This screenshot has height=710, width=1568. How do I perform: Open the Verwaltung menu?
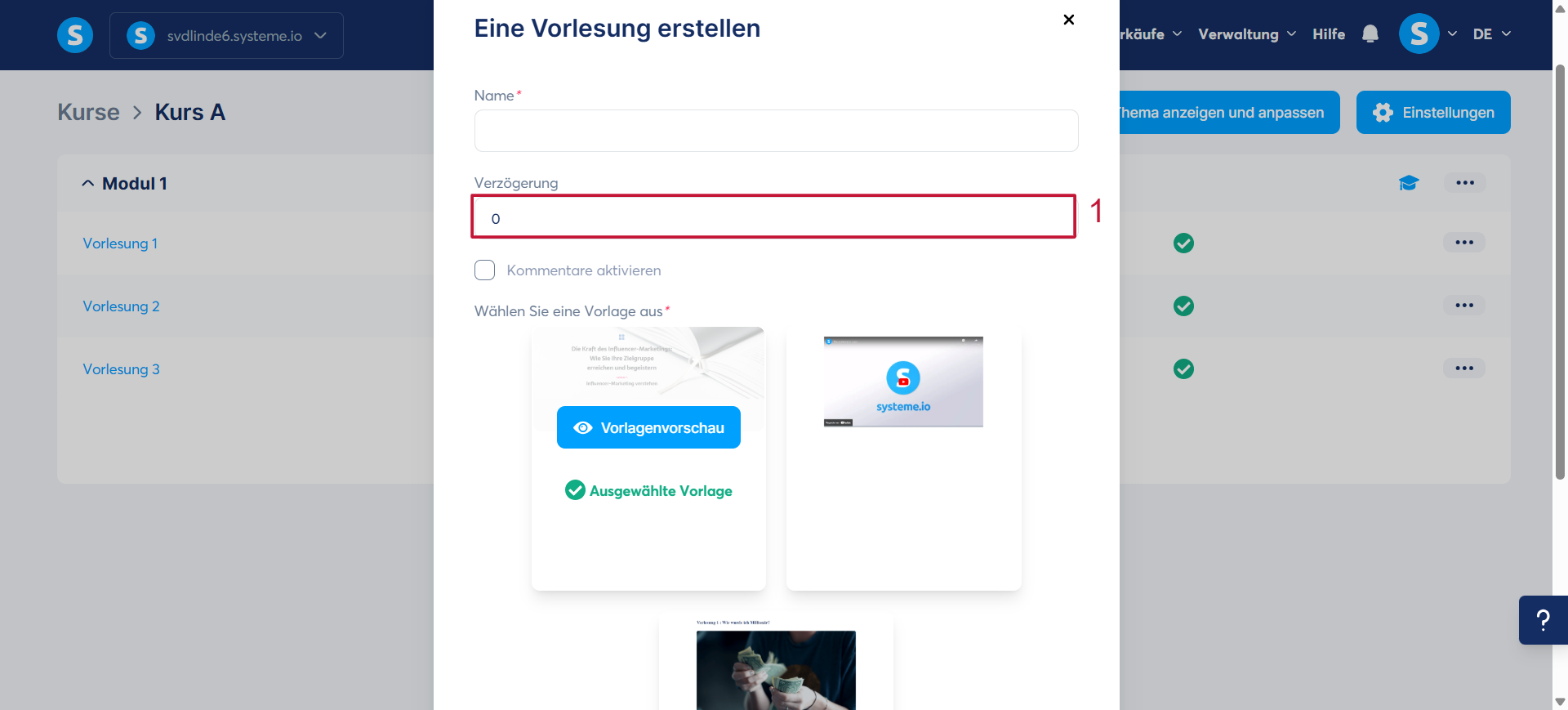1247,34
